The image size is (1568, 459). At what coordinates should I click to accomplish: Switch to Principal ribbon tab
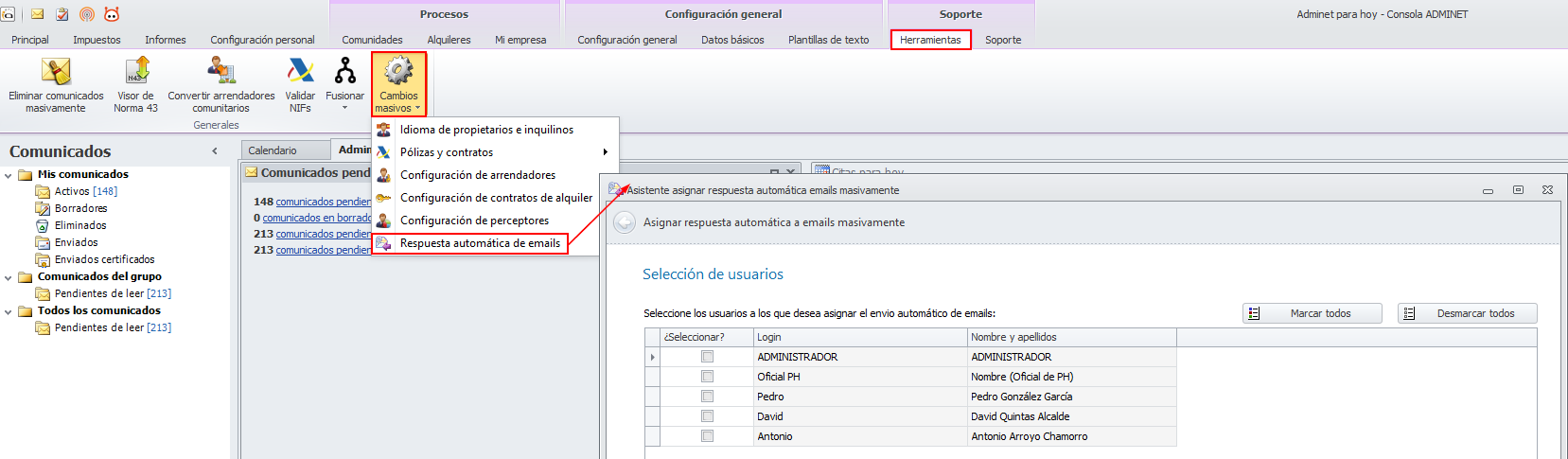point(30,40)
